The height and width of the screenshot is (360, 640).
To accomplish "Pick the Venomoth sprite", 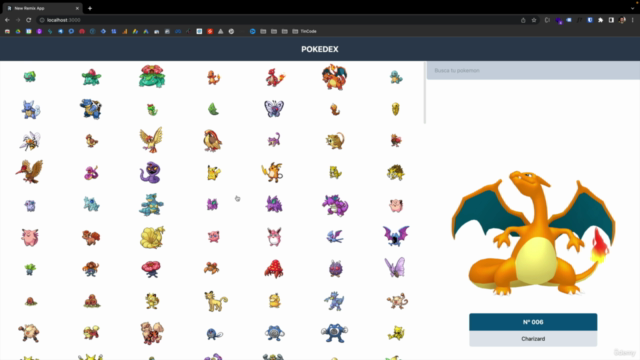I will click(x=395, y=268).
